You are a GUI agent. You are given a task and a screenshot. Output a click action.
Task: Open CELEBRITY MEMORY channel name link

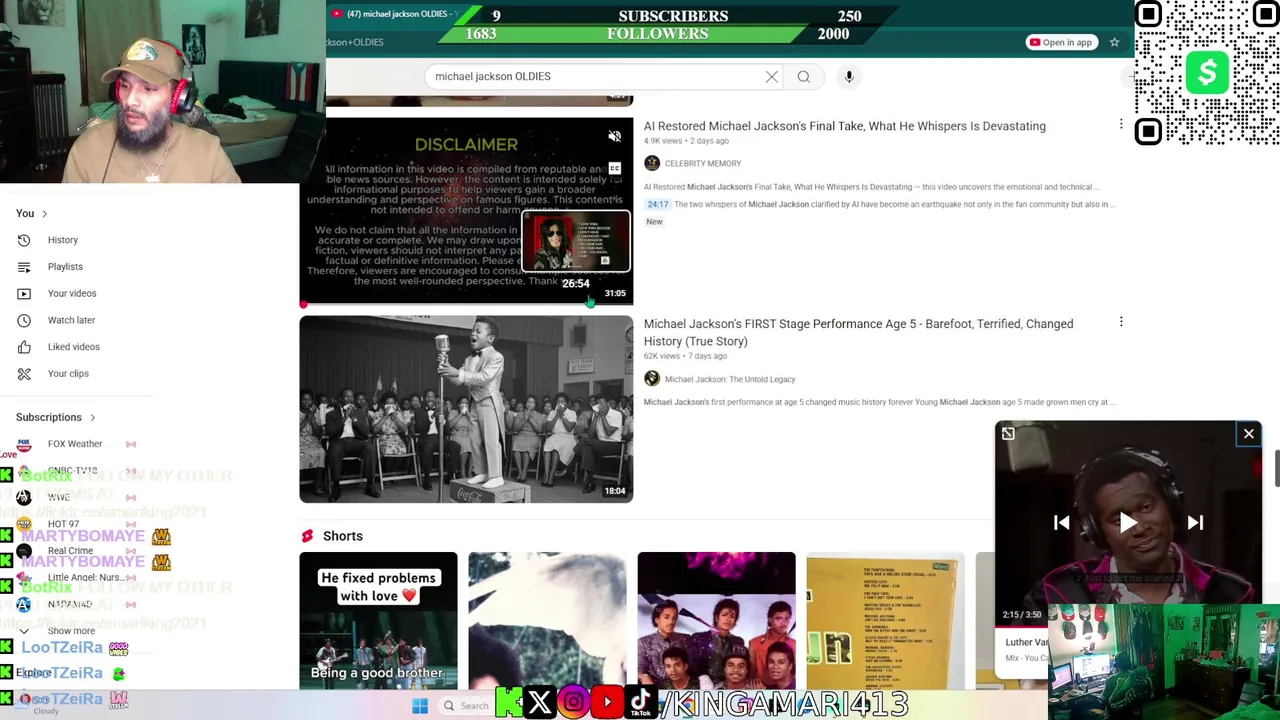pos(703,163)
